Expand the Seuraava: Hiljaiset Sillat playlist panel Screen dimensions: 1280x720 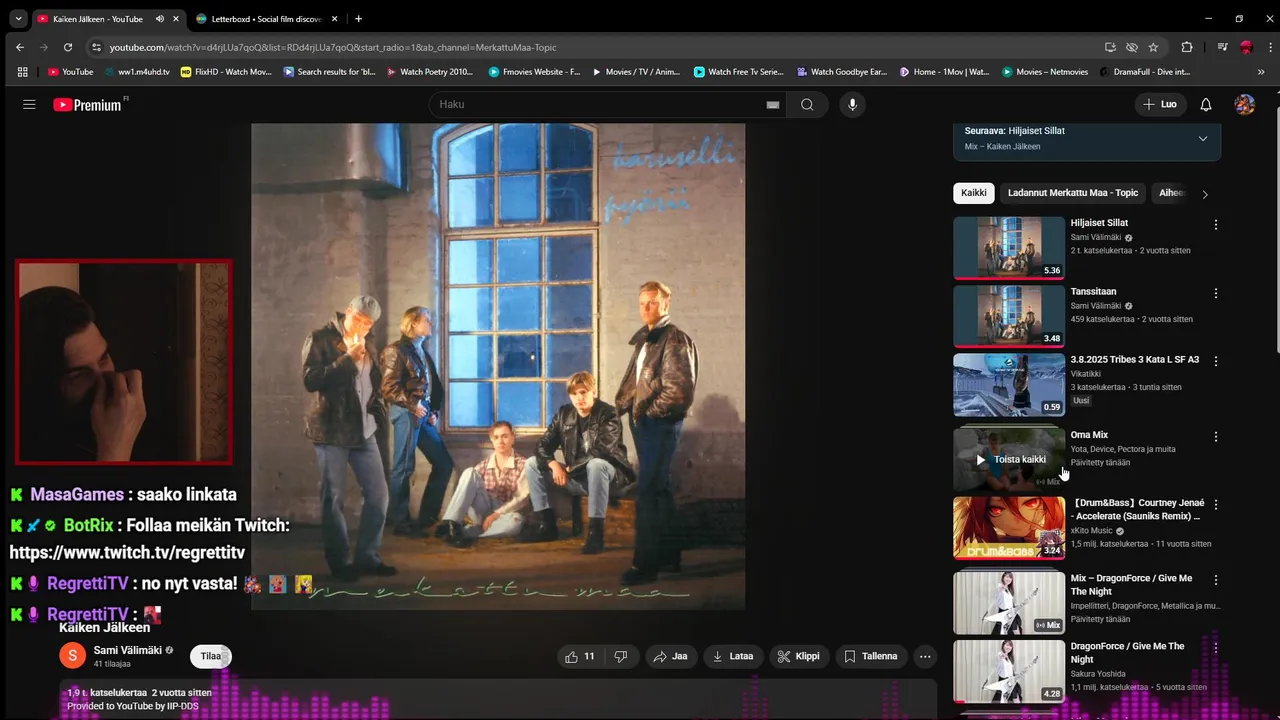[x=1202, y=139]
